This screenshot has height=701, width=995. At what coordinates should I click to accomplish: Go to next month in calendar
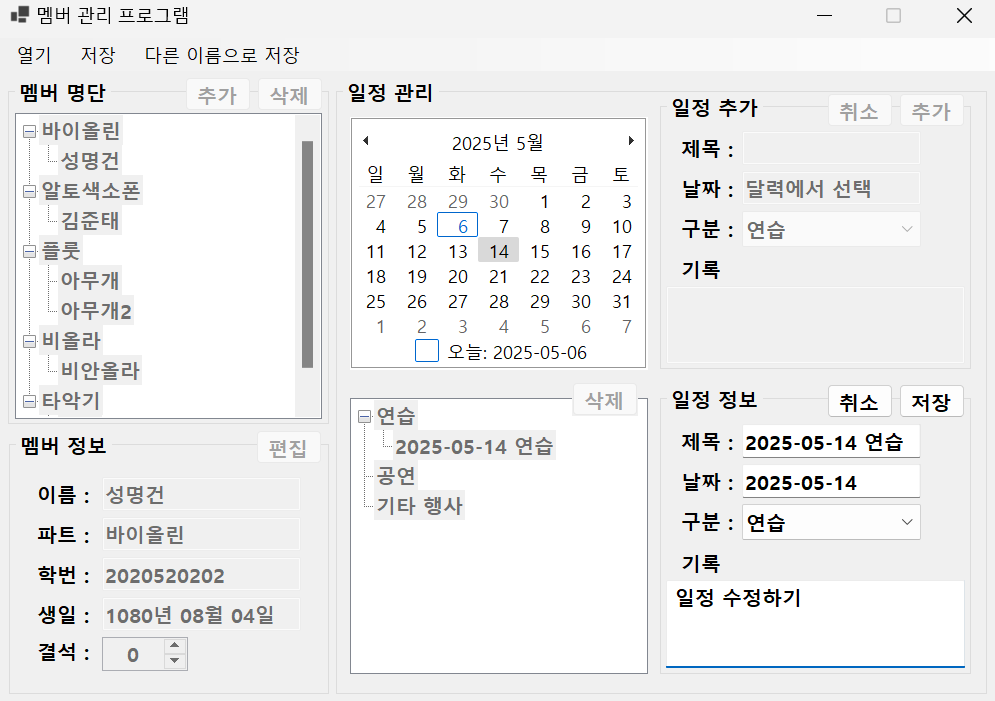[631, 141]
